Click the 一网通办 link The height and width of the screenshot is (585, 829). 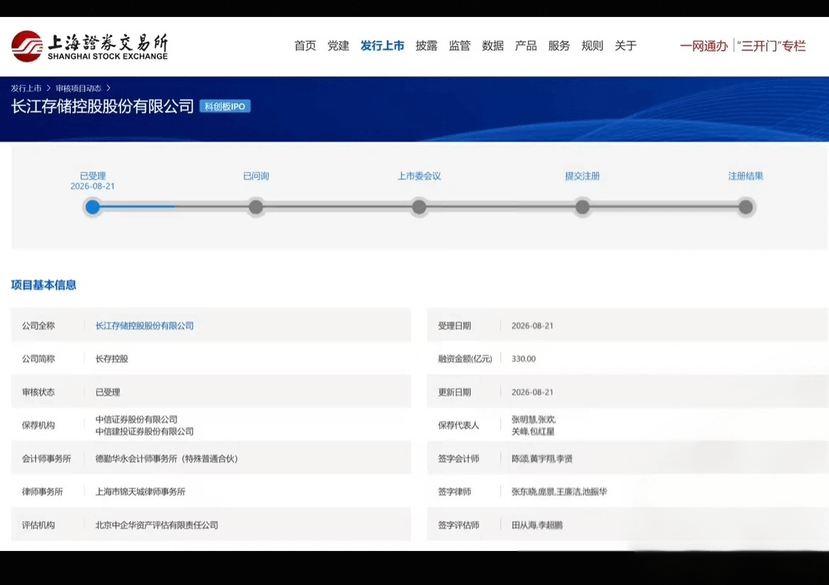[704, 47]
